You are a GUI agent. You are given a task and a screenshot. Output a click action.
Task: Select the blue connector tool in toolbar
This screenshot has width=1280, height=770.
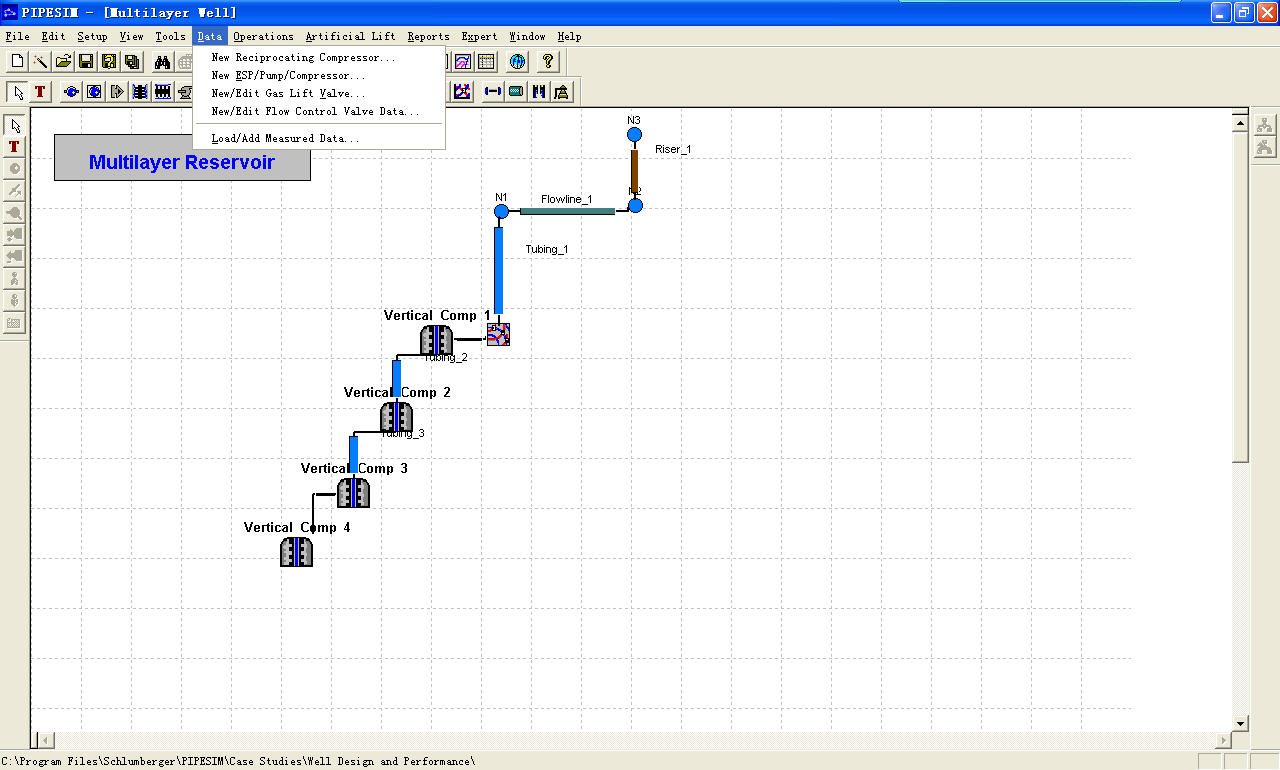pos(493,92)
